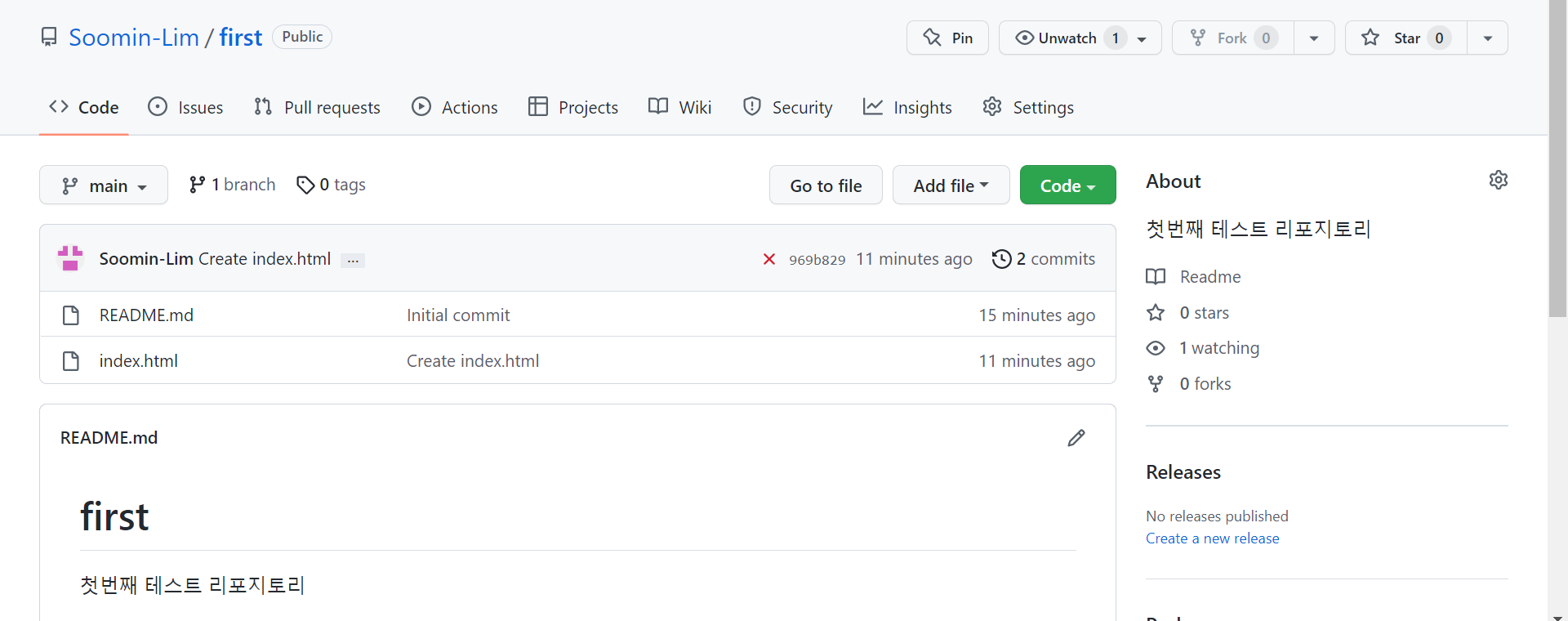
Task: Edit README.md with the pencil icon
Action: [1076, 438]
